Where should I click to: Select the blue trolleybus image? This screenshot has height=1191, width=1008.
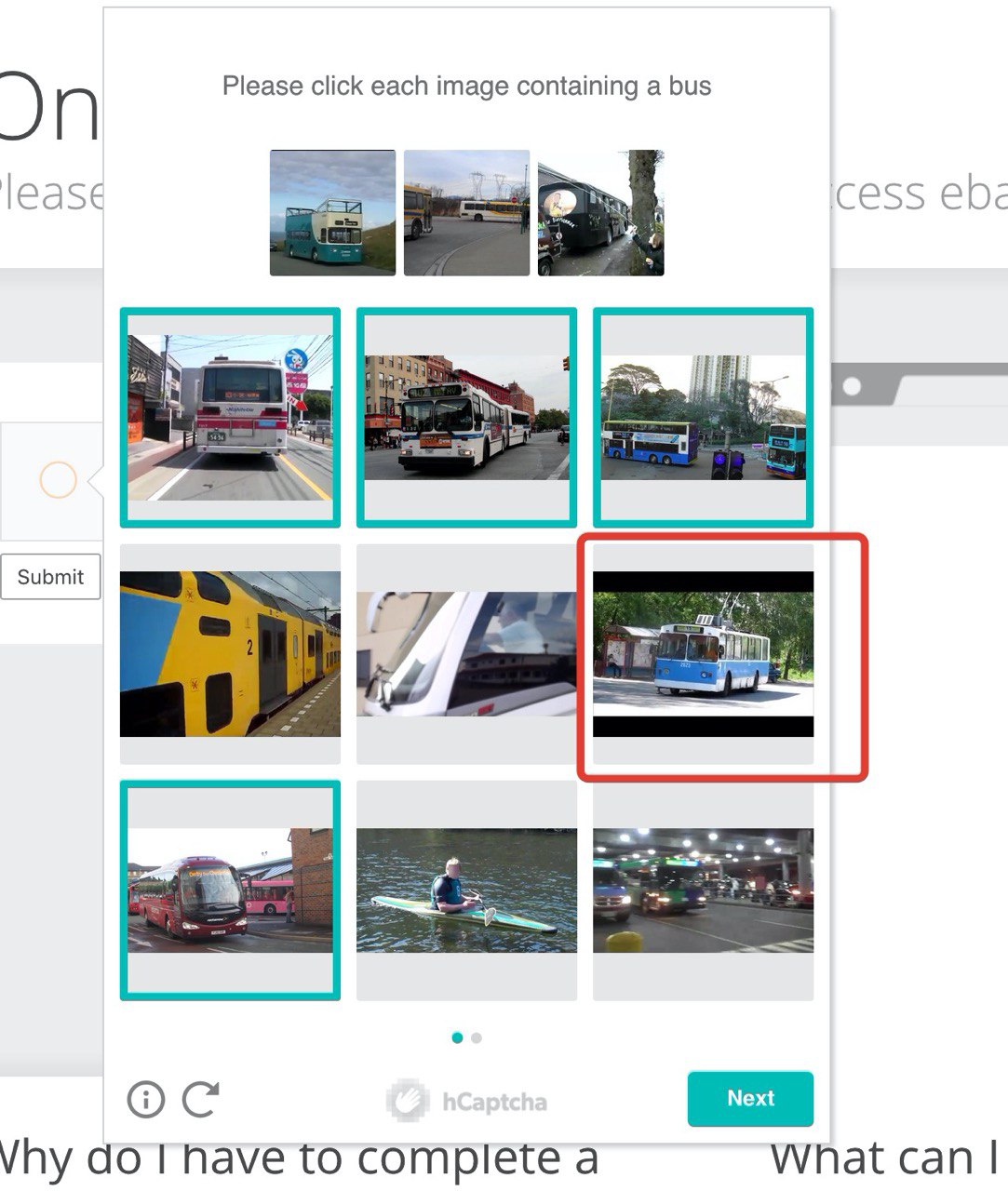(x=703, y=654)
